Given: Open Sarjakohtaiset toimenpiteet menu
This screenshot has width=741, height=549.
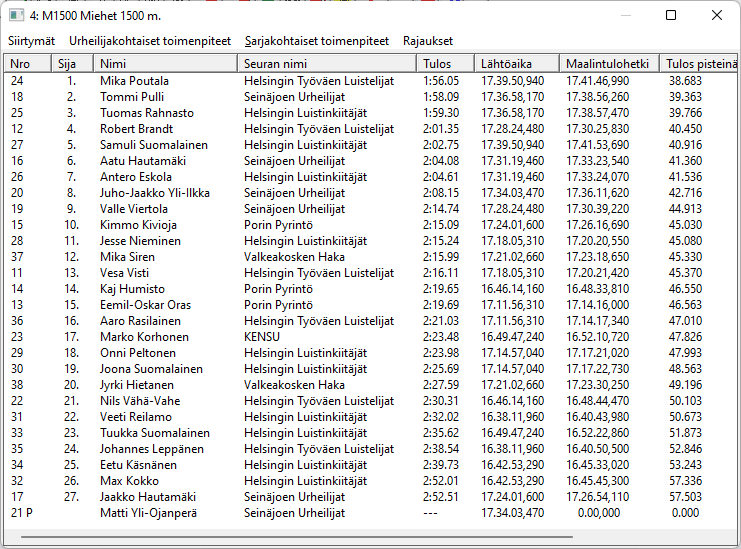Looking at the screenshot, I should click(x=317, y=41).
